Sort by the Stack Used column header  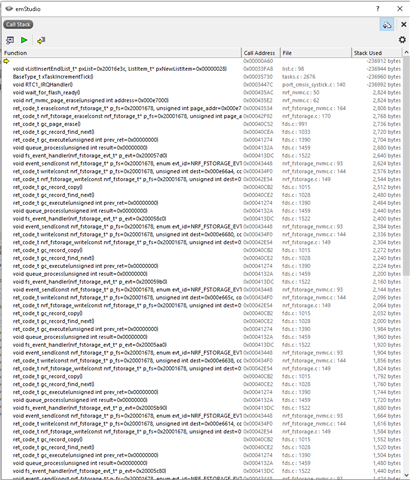point(377,53)
